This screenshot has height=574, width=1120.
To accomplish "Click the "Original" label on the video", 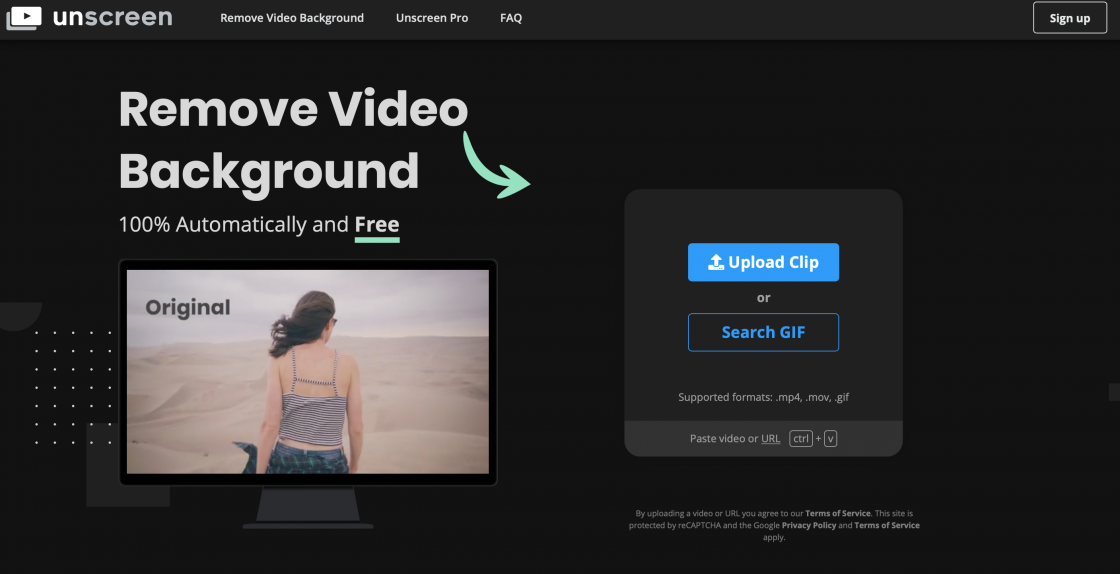I will (188, 308).
